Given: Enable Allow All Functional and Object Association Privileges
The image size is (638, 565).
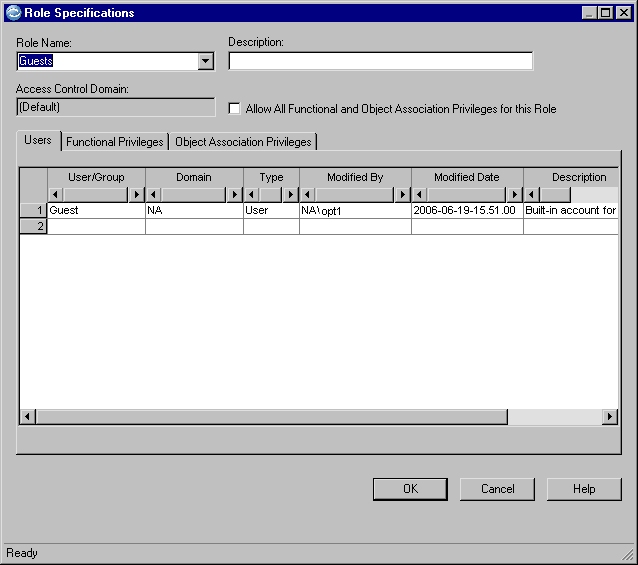Looking at the screenshot, I should pos(234,109).
